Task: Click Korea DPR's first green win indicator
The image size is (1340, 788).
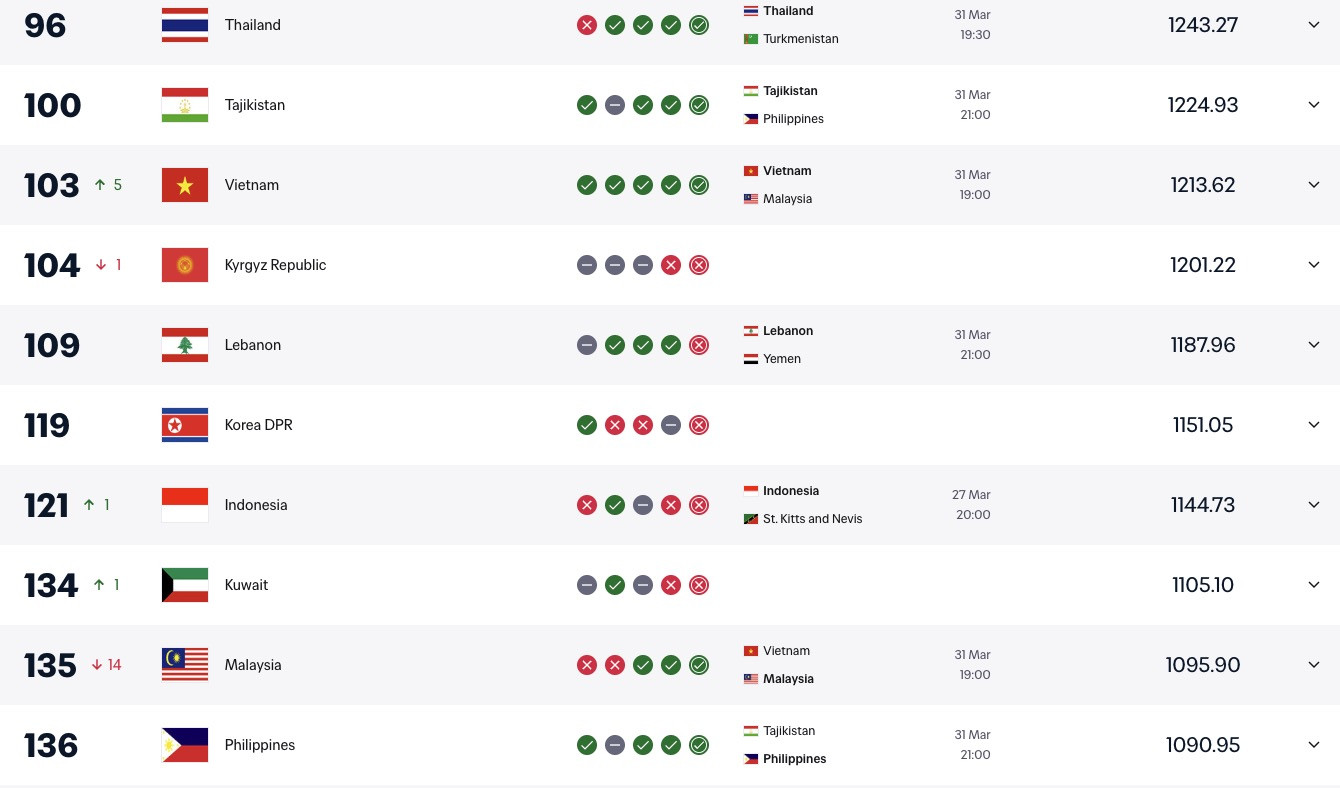Action: point(587,425)
